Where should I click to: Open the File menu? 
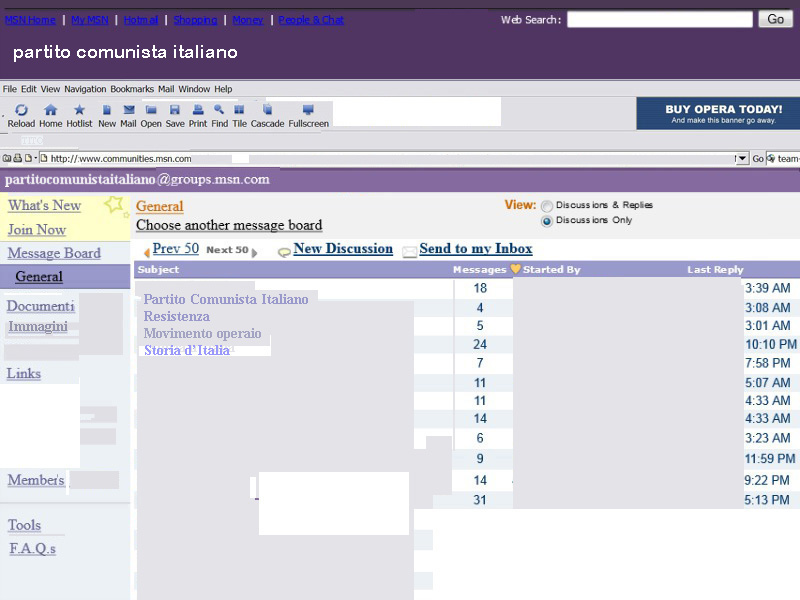10,89
